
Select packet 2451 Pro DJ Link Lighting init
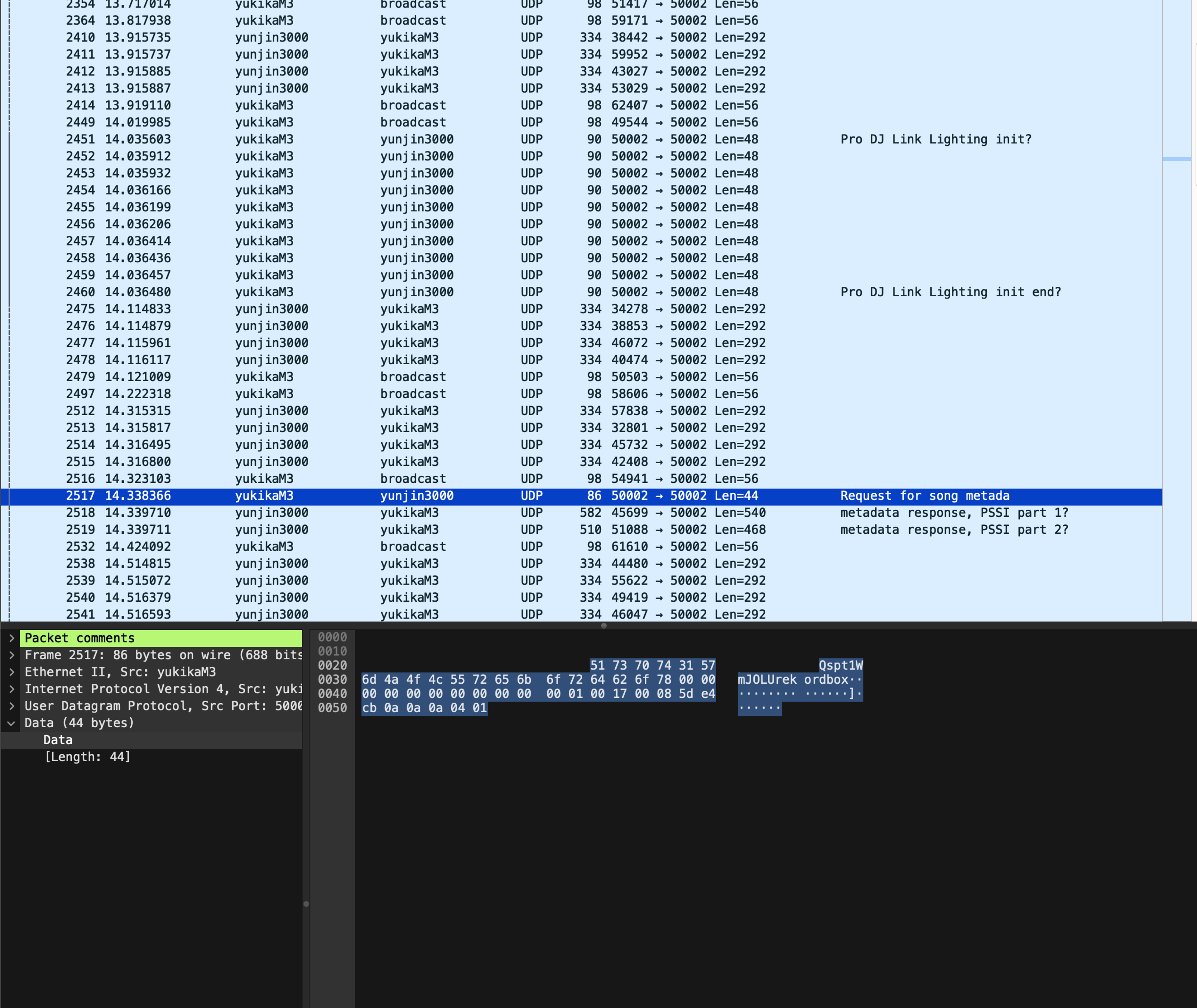pos(581,139)
